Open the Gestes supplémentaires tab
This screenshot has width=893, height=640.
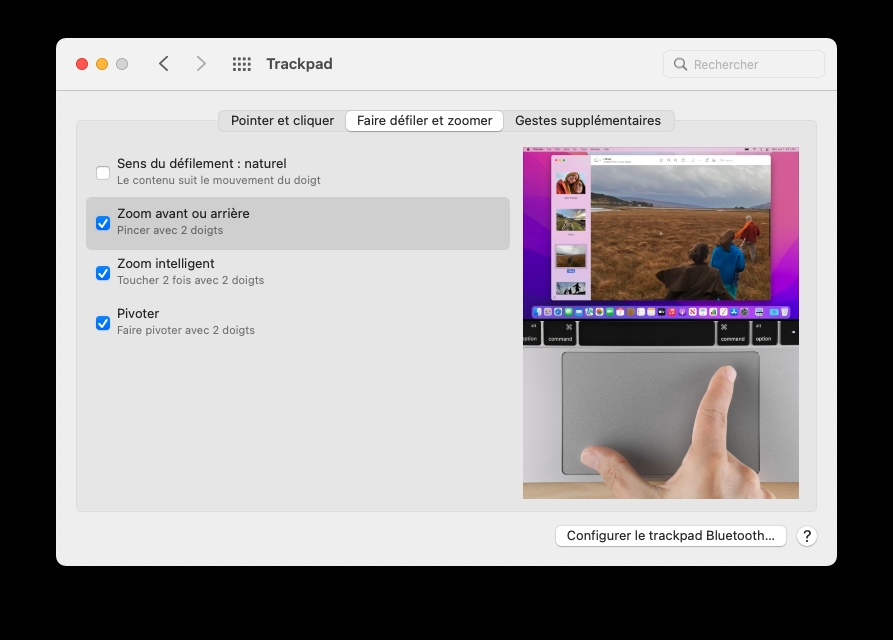click(x=588, y=121)
